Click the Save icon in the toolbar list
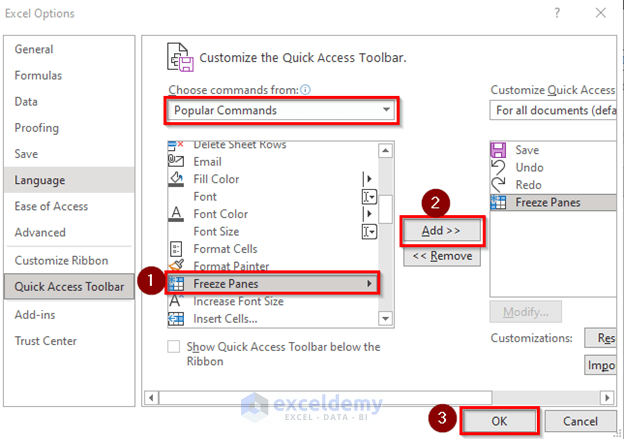 [498, 150]
